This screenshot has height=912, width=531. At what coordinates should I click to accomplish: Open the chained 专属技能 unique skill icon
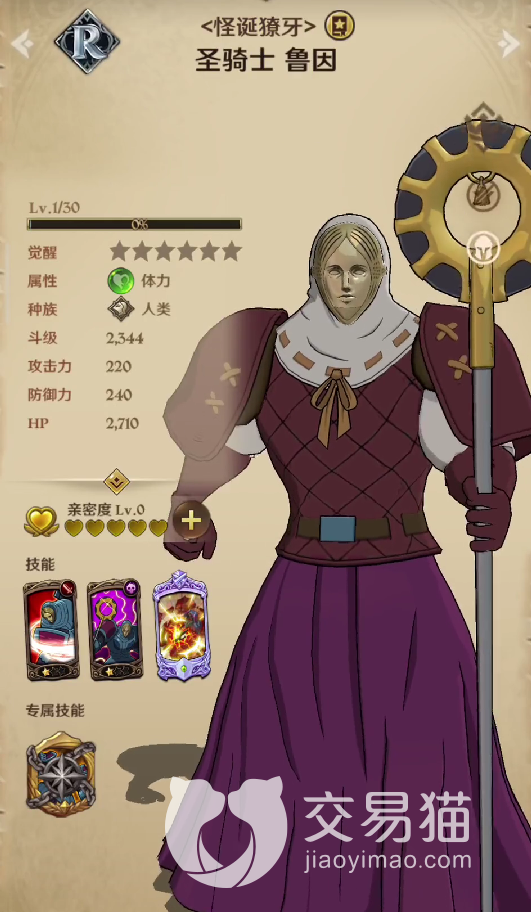tap(61, 774)
